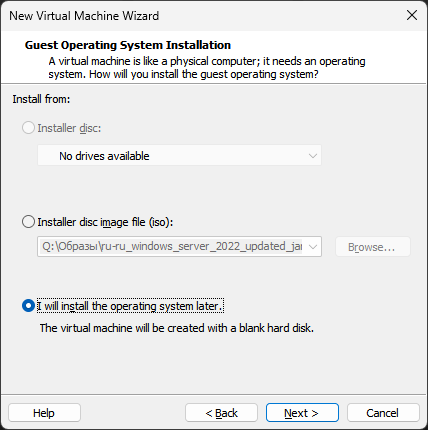
Task: Click the 'Install from:' label
Action: pos(41,99)
